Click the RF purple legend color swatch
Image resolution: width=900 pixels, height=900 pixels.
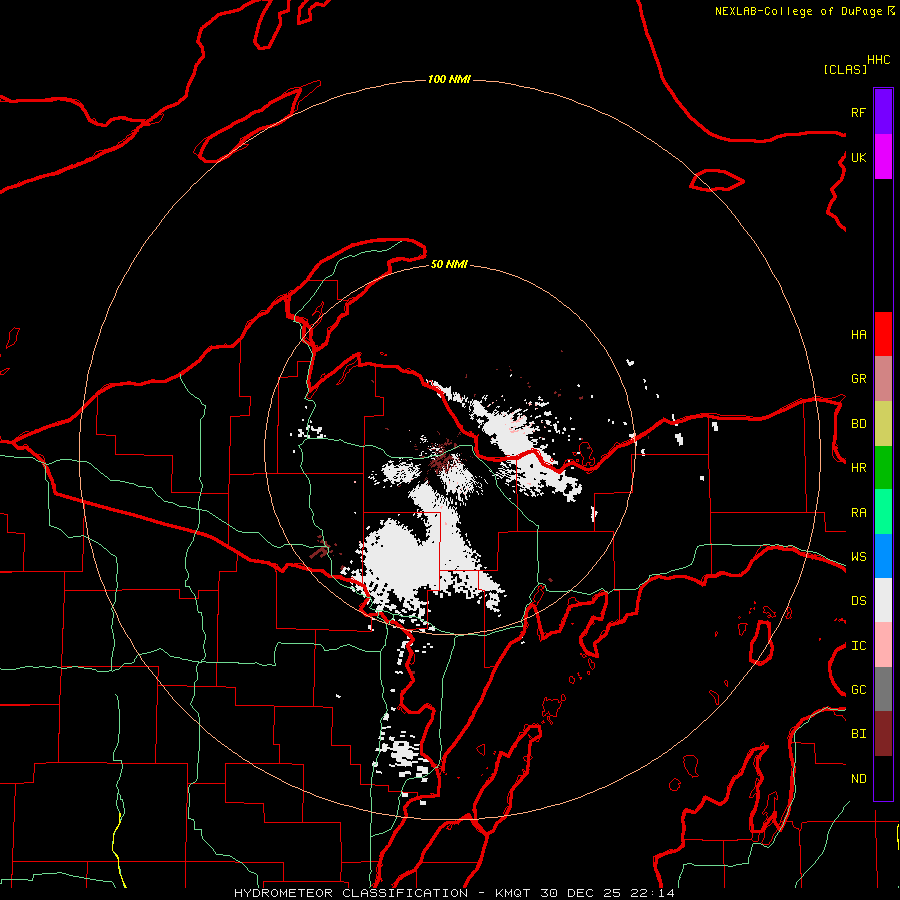[x=883, y=112]
